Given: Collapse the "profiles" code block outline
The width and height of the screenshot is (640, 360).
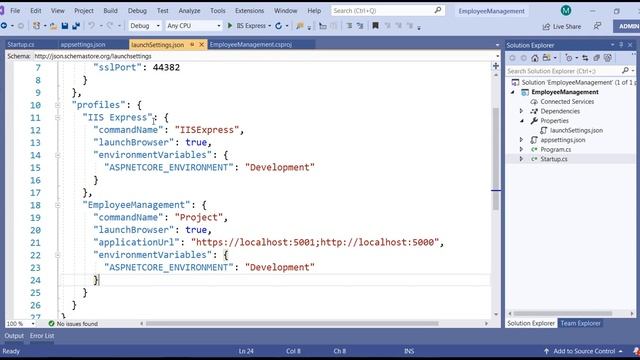Looking at the screenshot, I should 58,105.
